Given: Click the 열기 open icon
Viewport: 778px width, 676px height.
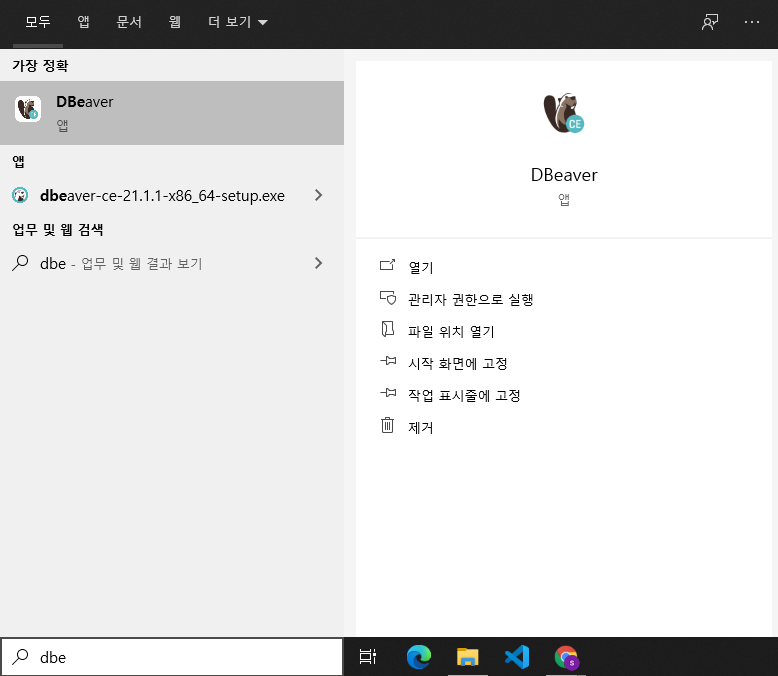Looking at the screenshot, I should (388, 265).
